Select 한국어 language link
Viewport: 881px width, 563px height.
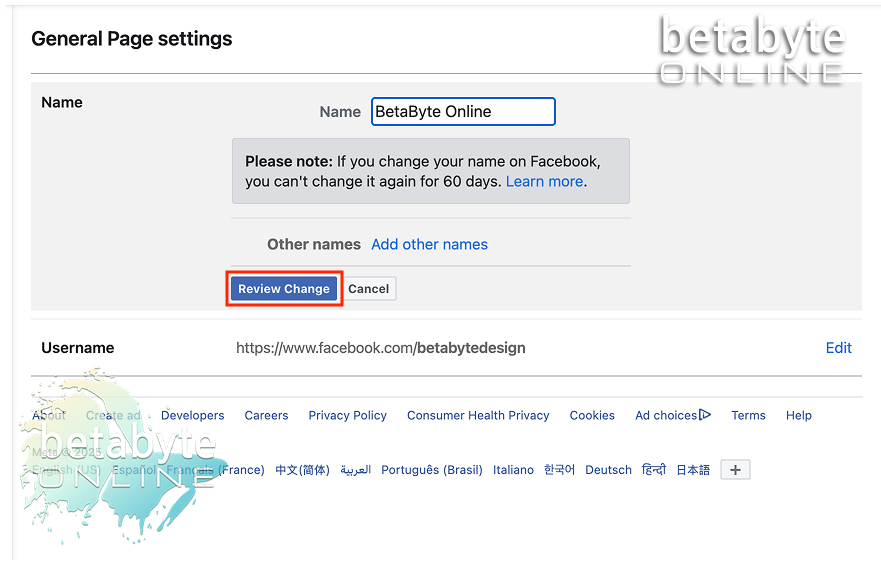(559, 470)
